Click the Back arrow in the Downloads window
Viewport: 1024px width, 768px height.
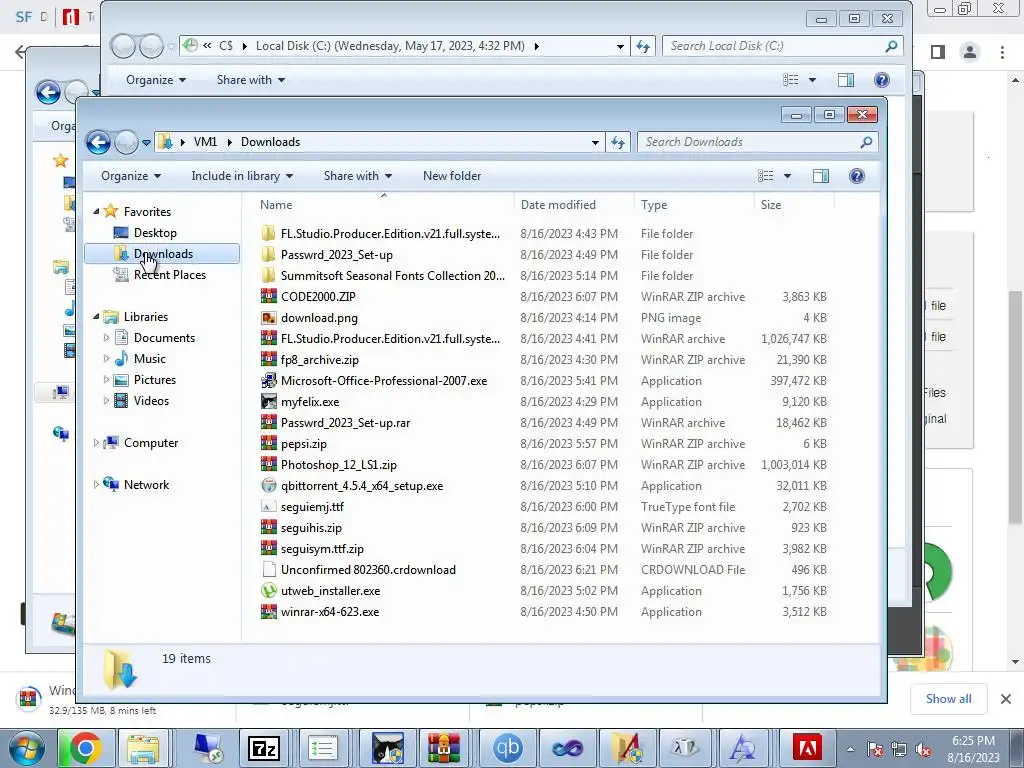point(99,142)
